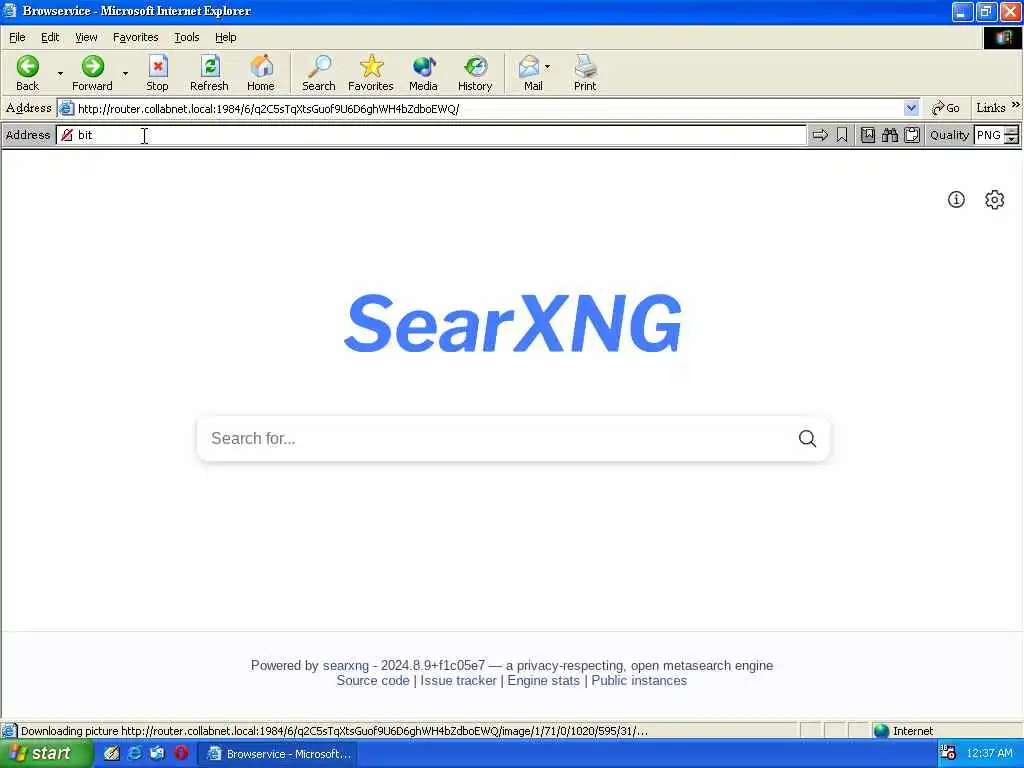This screenshot has height=768, width=1024.
Task: Open the Favorites menu
Action: (136, 37)
